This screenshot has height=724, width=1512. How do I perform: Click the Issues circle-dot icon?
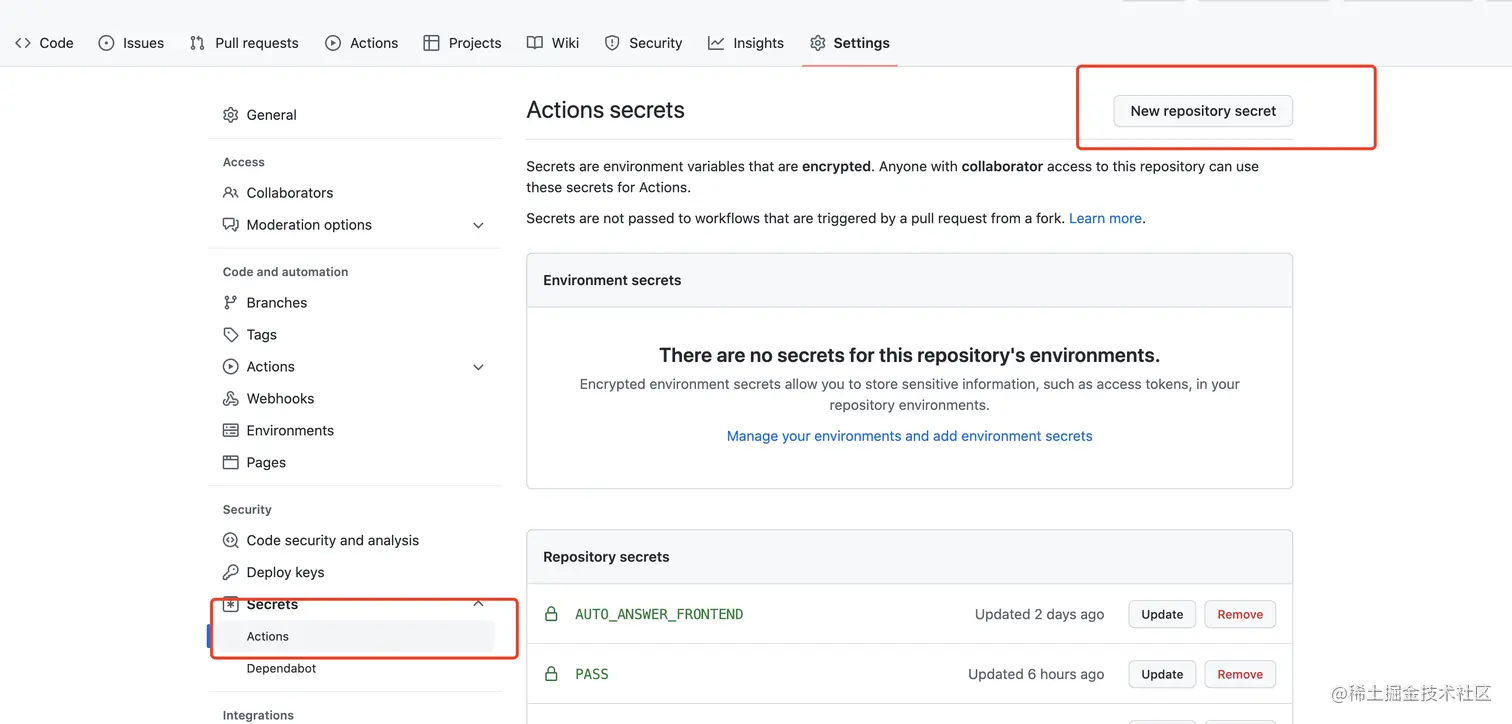106,43
